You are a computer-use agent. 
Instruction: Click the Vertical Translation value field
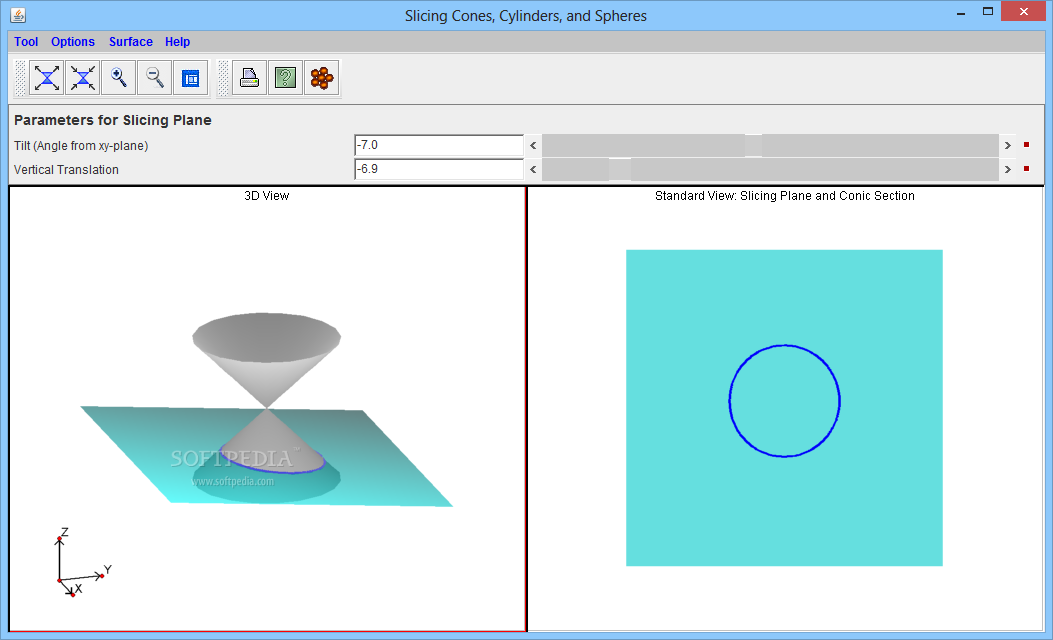click(439, 169)
